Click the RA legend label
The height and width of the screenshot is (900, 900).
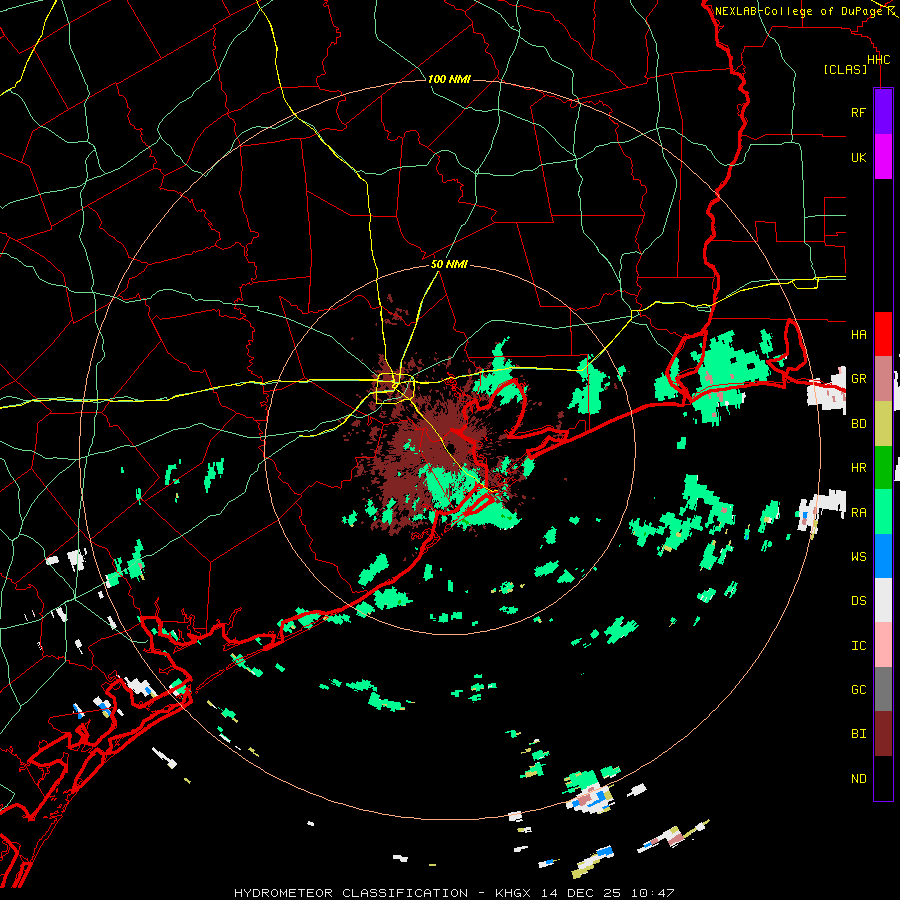coord(858,513)
